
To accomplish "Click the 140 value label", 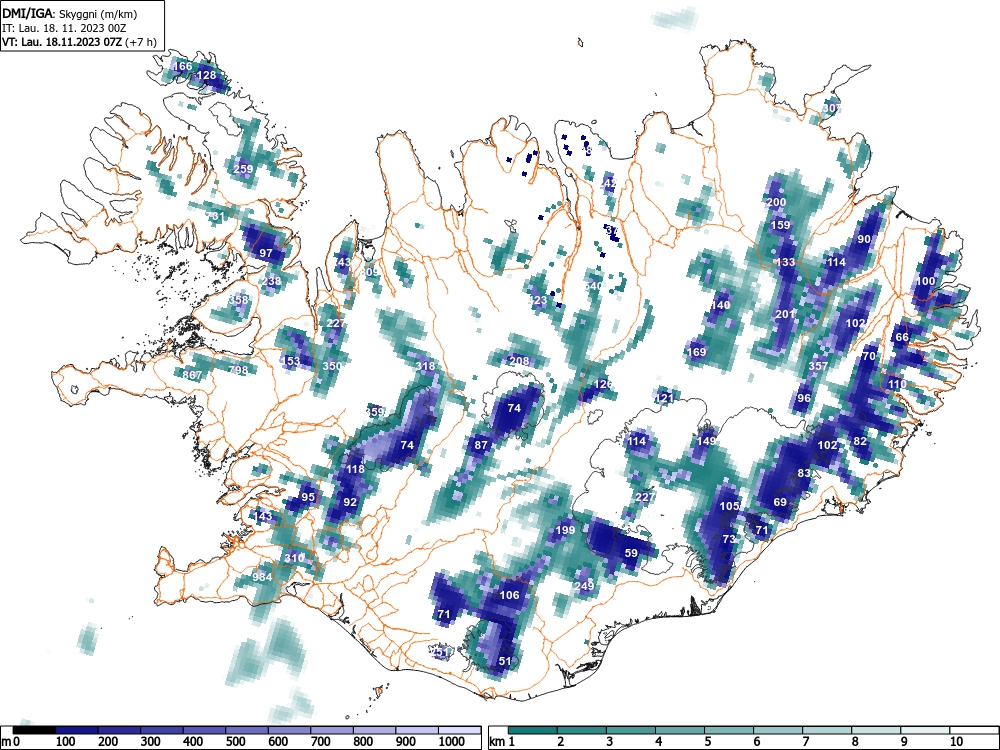I will click(720, 305).
